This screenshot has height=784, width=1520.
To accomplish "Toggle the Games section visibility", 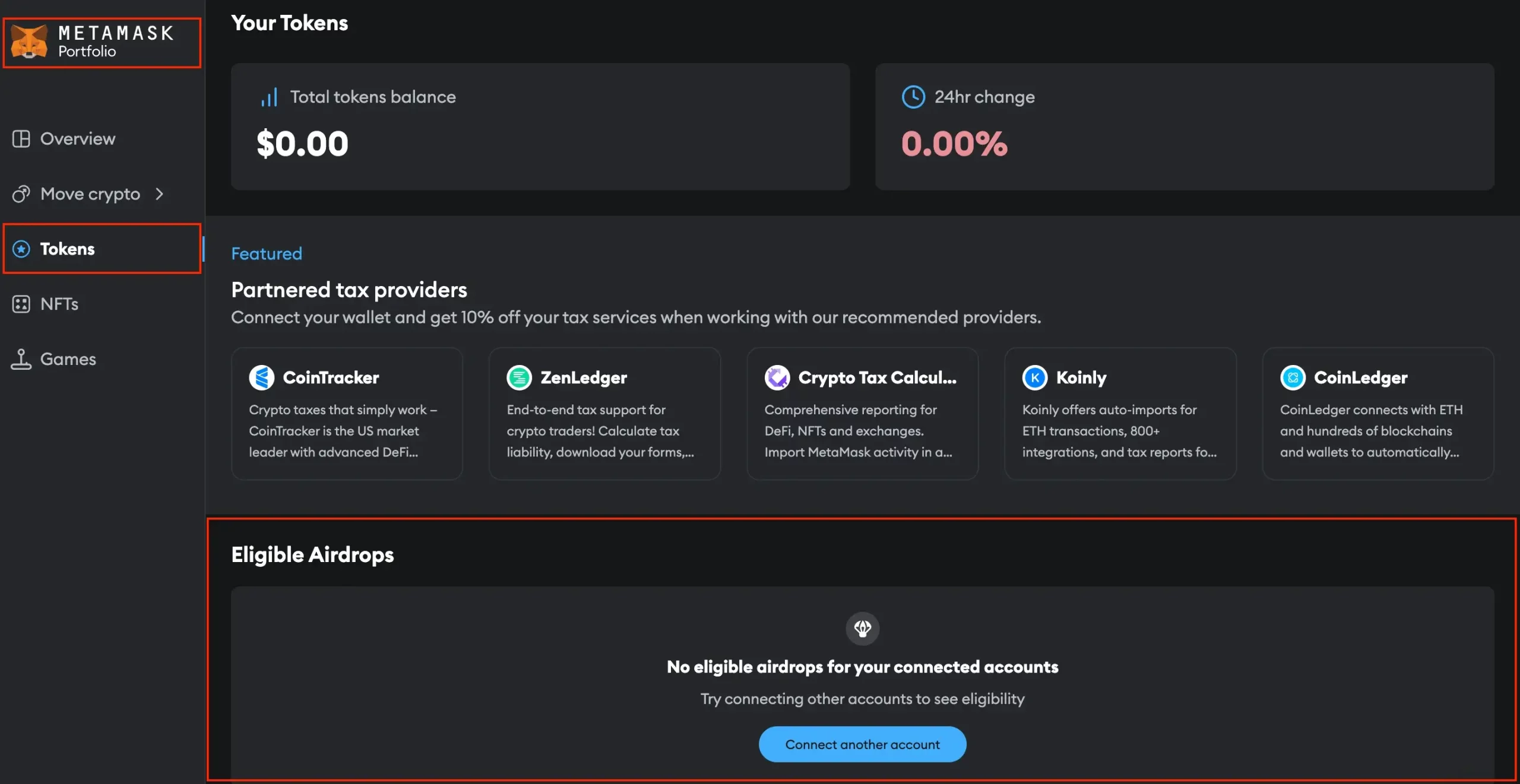I will [68, 358].
